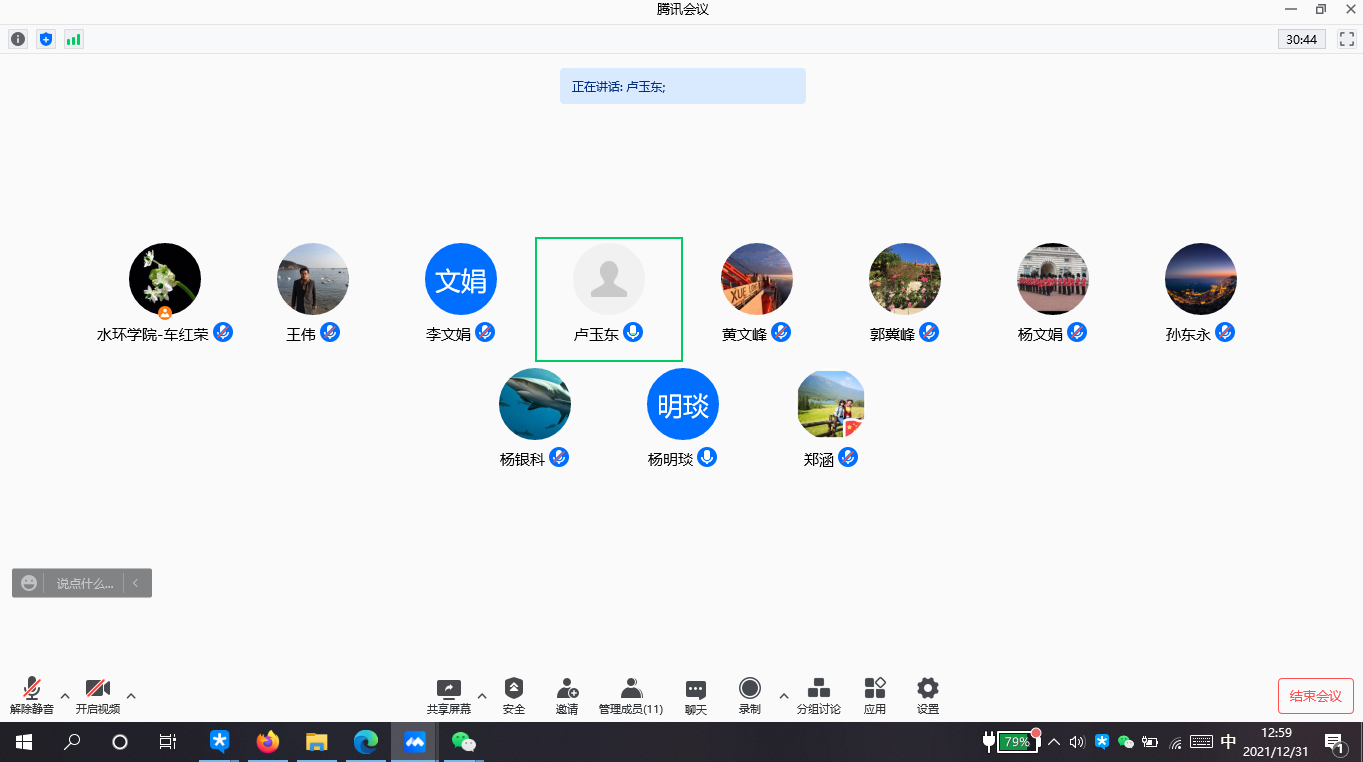The height and width of the screenshot is (762, 1363).
Task: Expand the arrow next to 共享屏幕
Action: [482, 695]
